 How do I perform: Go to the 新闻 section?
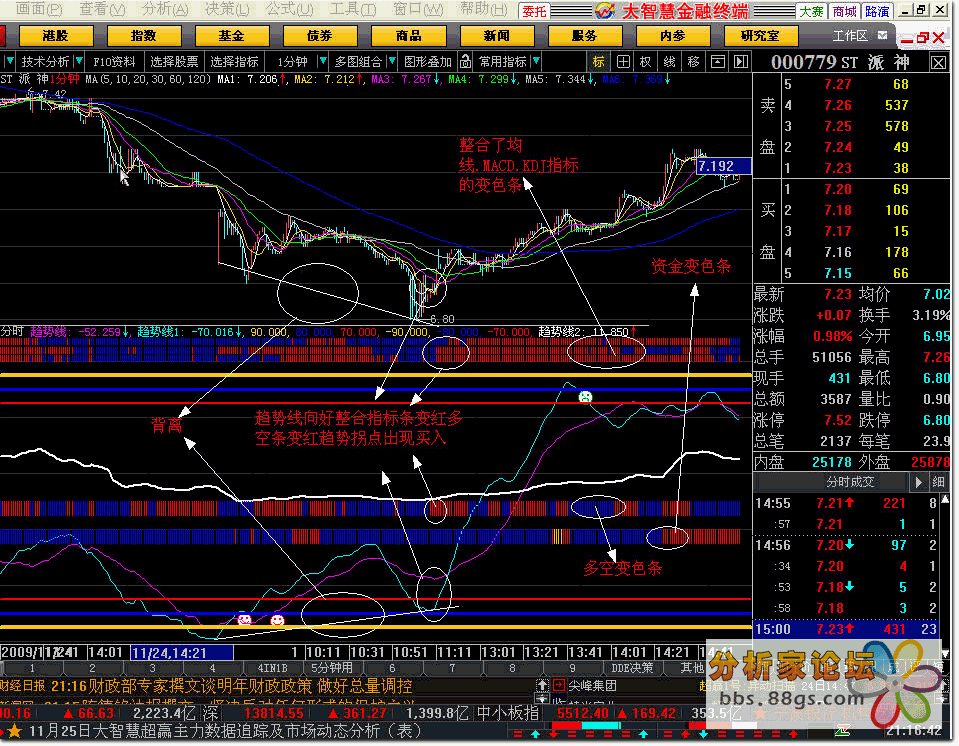[x=496, y=36]
